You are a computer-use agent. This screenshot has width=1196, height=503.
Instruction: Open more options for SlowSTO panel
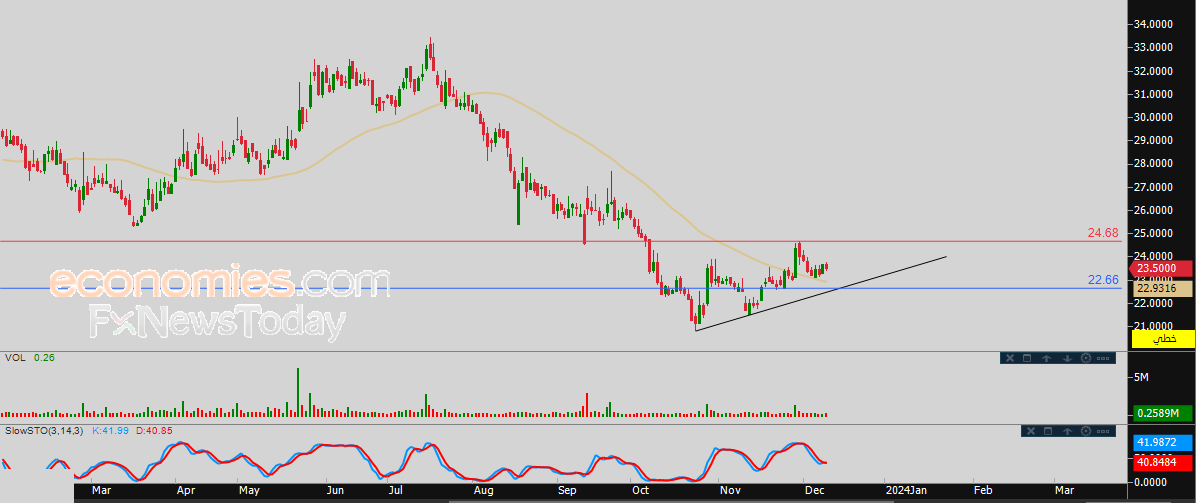coord(1104,431)
